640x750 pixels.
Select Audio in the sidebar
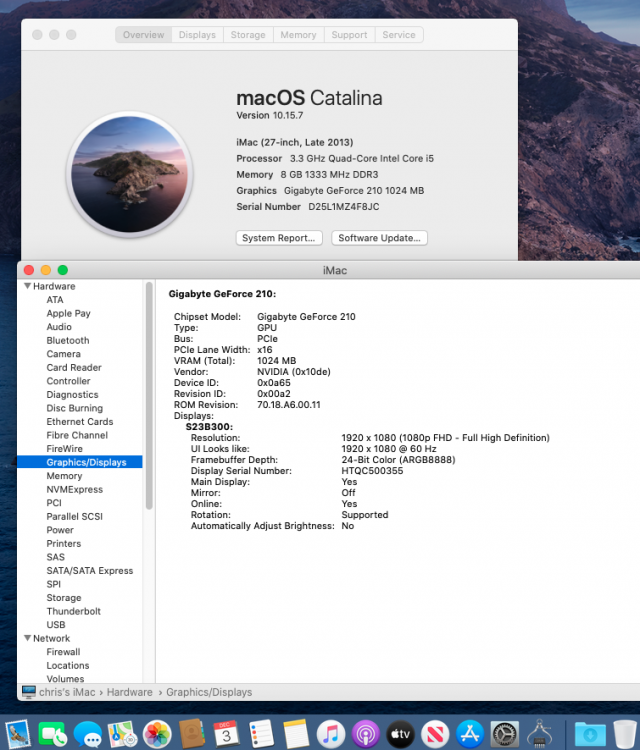[x=59, y=327]
